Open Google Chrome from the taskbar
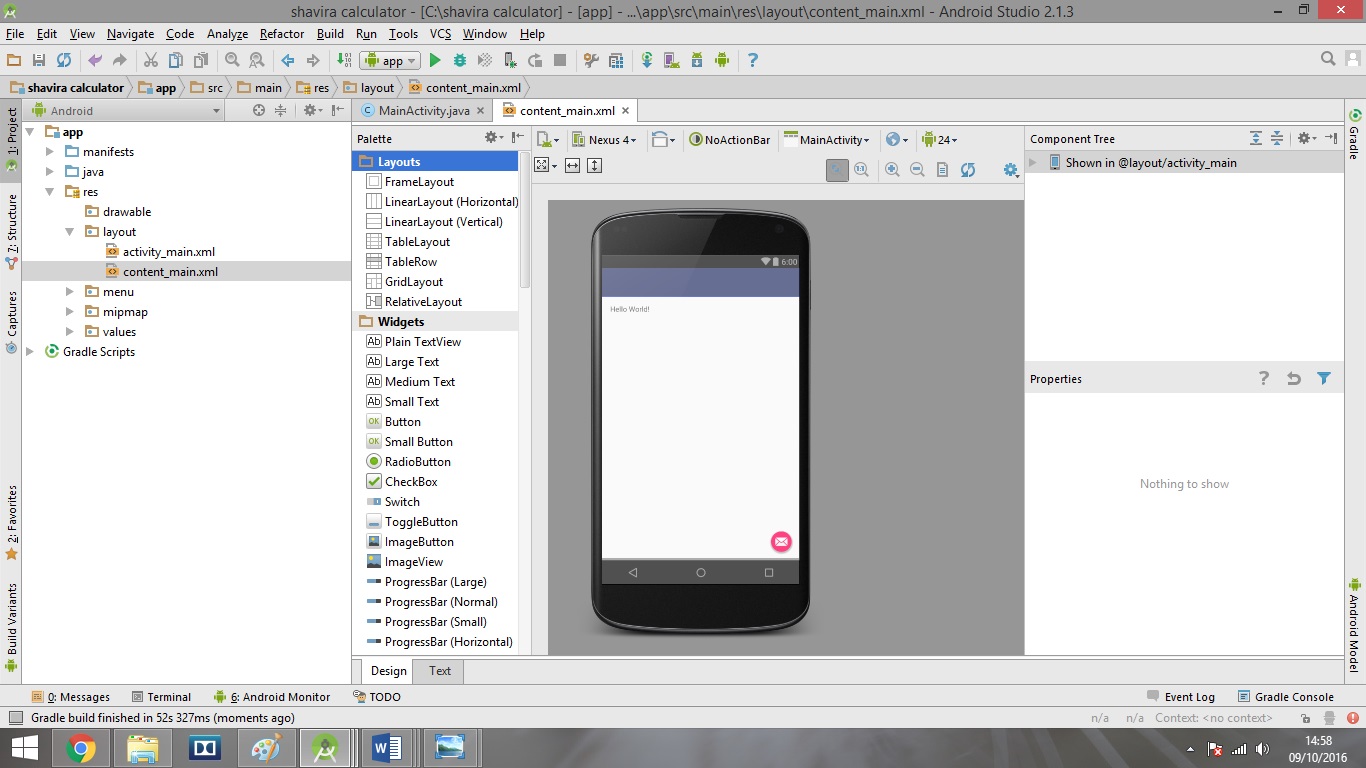The image size is (1366, 768). [81, 747]
